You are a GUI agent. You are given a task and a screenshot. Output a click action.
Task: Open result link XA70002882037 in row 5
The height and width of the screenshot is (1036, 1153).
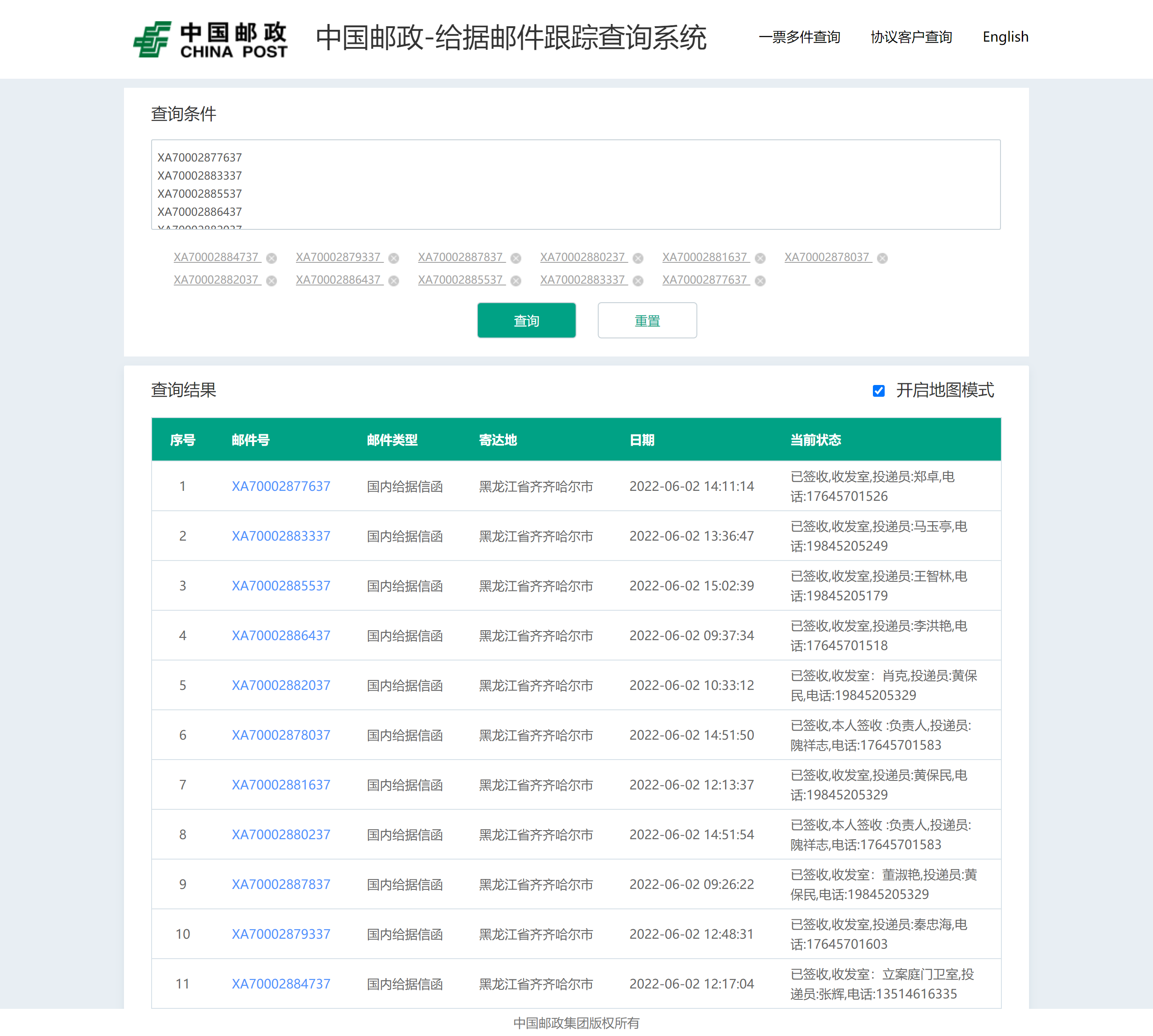coord(281,685)
